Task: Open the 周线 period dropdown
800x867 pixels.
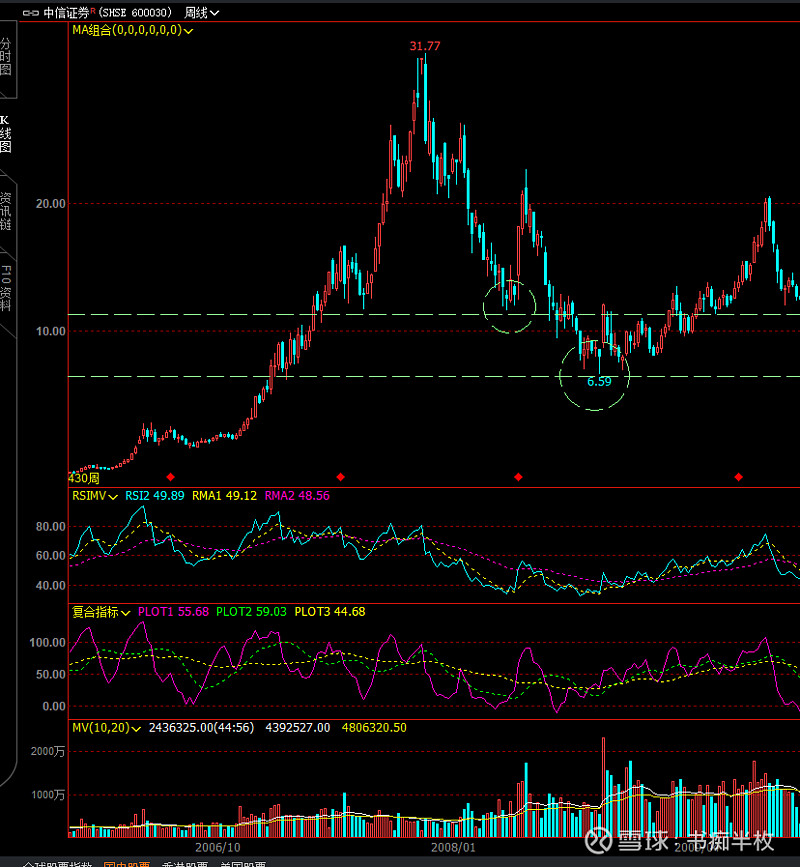Action: (x=201, y=13)
